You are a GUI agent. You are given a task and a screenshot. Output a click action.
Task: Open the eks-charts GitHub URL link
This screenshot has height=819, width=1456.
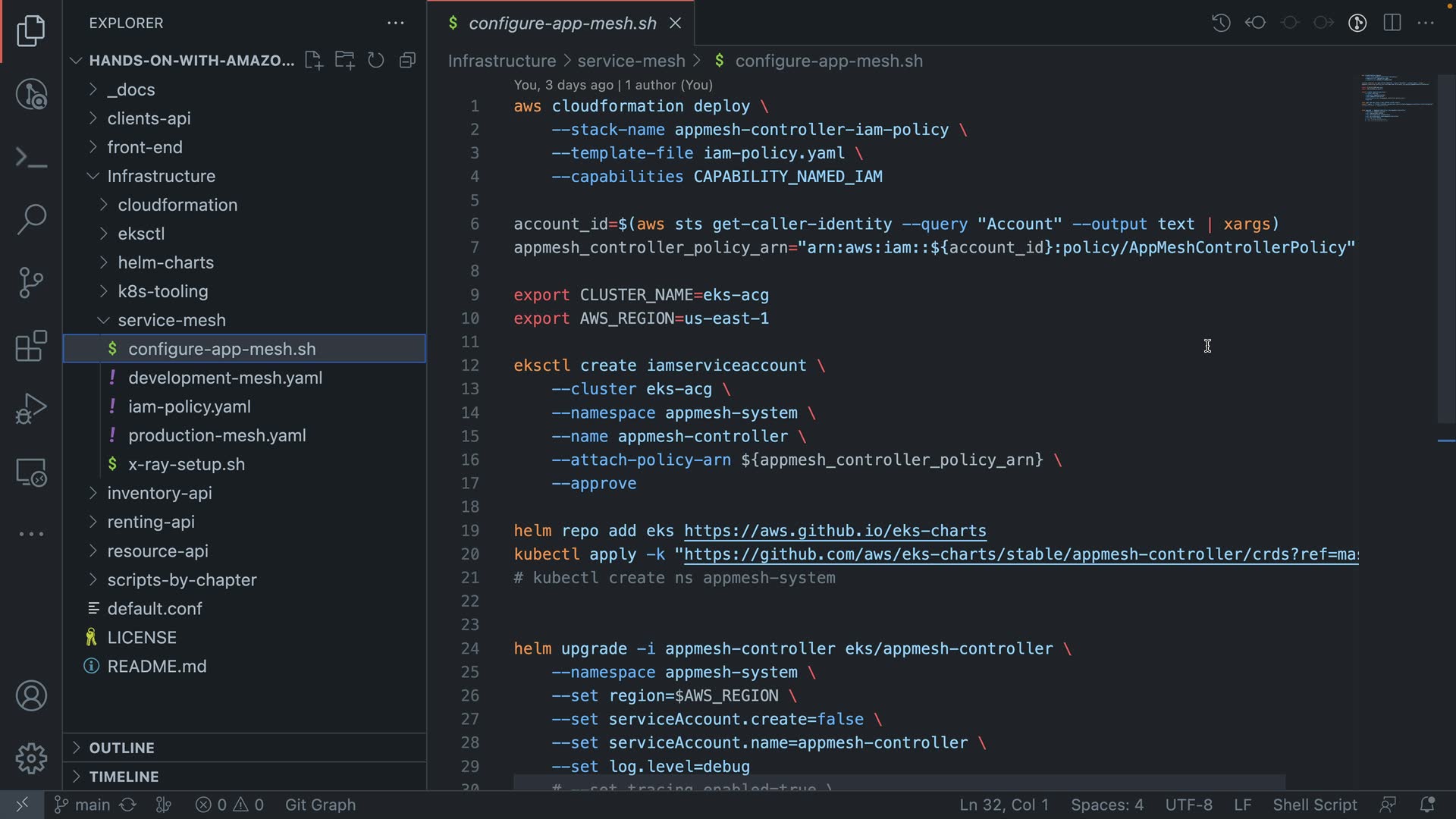(835, 531)
